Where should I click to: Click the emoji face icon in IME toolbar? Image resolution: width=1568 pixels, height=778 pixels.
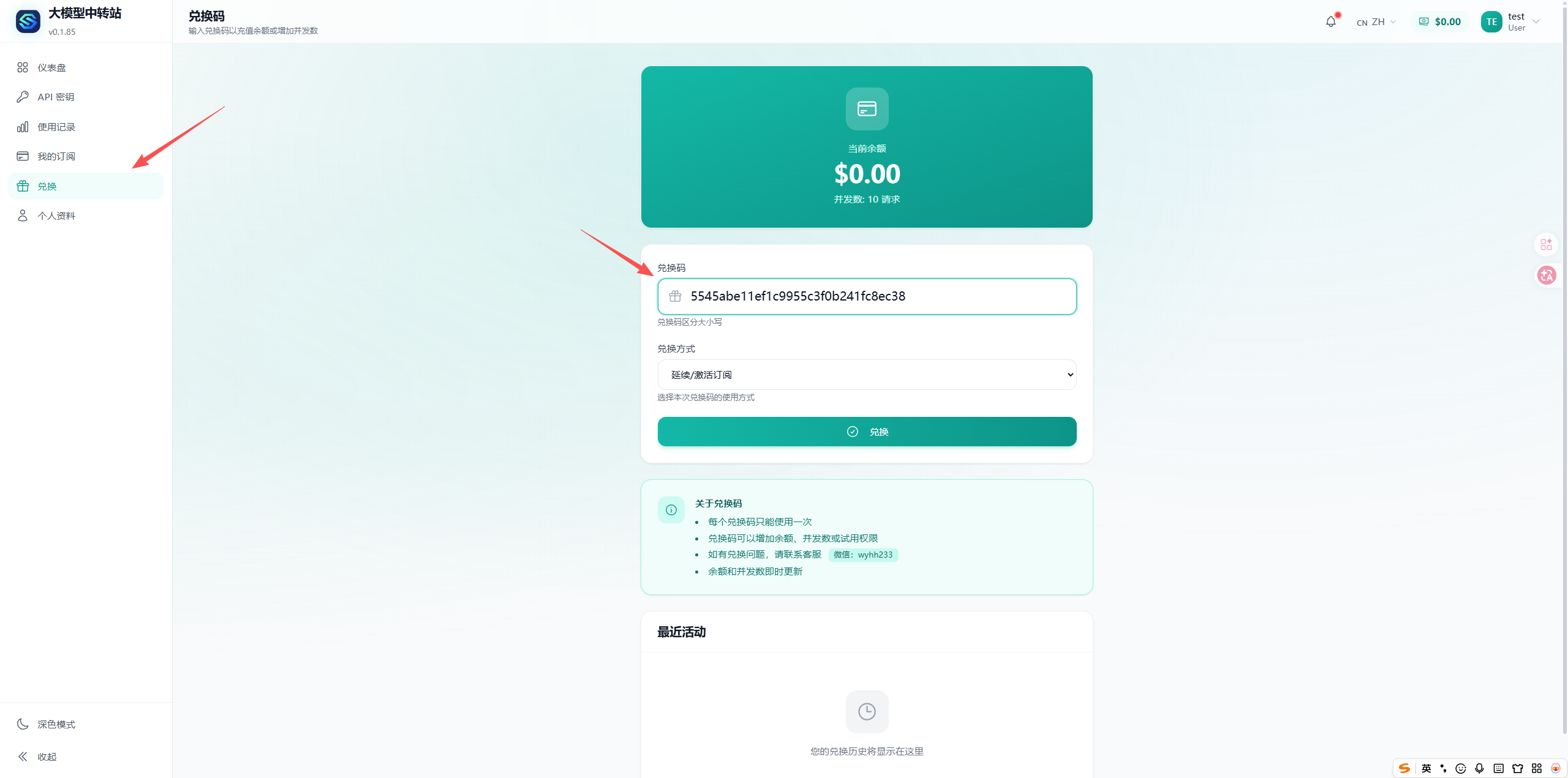1461,768
